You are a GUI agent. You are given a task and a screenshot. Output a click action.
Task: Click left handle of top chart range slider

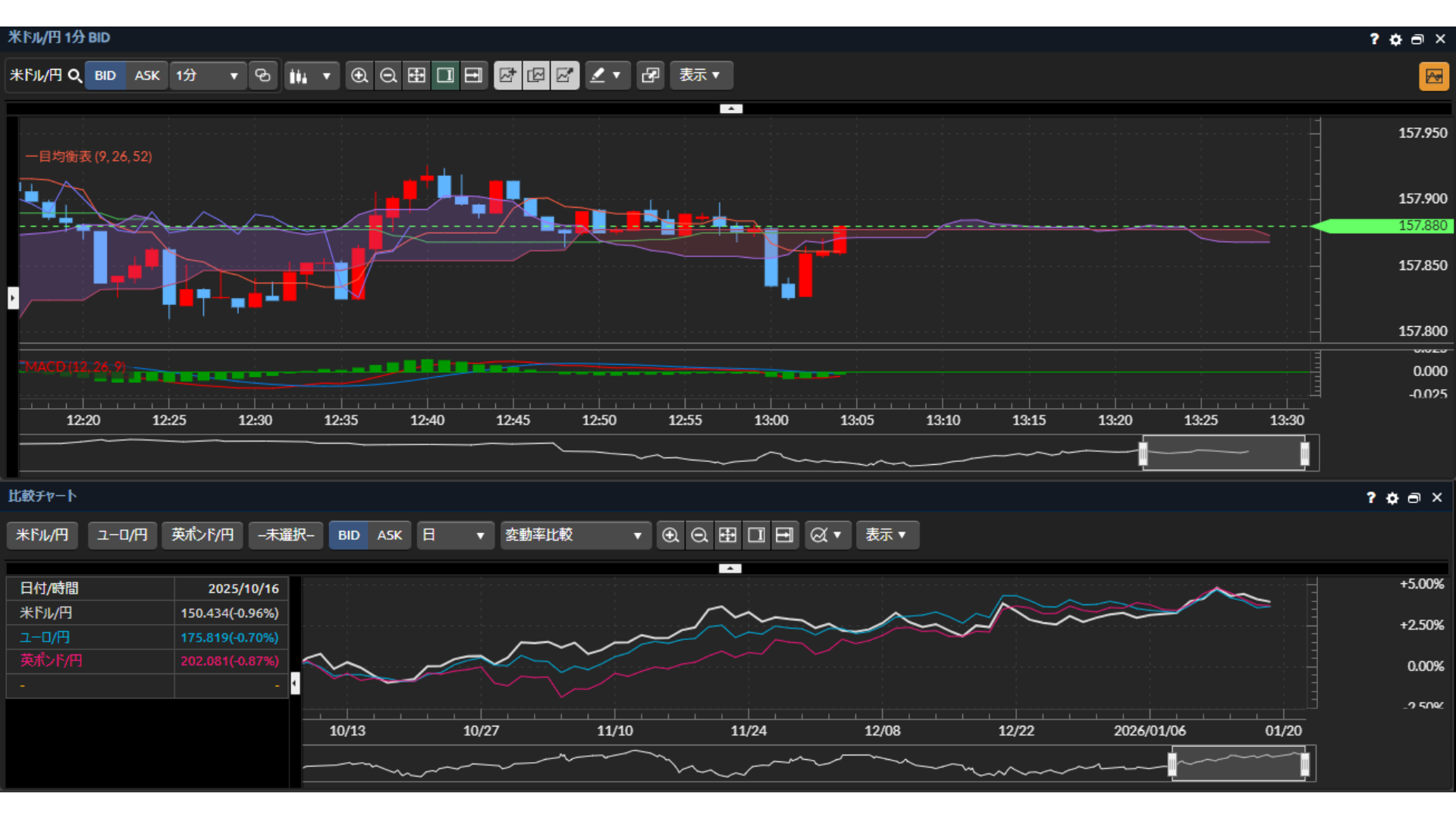coord(1143,453)
